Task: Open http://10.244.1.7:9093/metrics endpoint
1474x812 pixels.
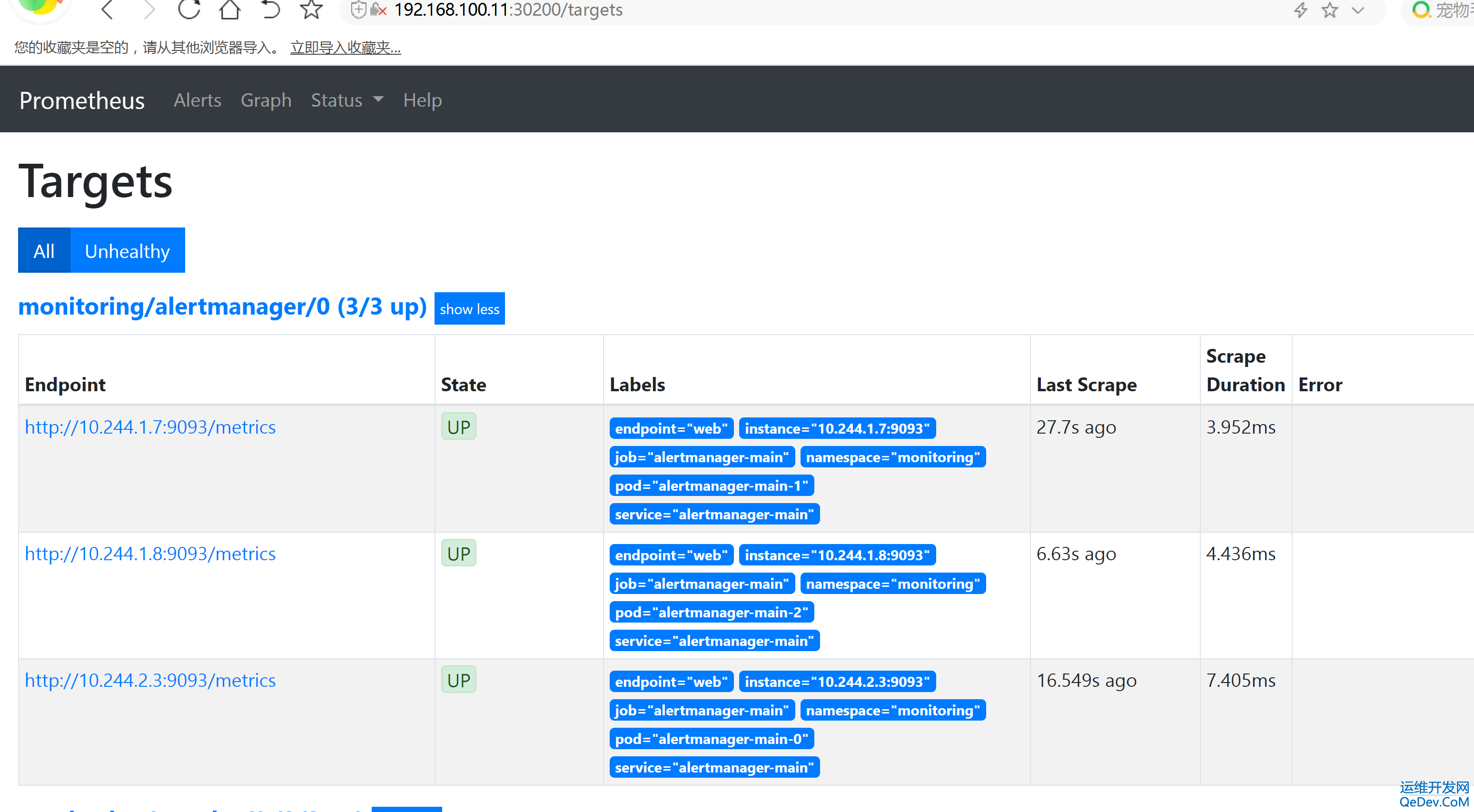Action: tap(150, 427)
